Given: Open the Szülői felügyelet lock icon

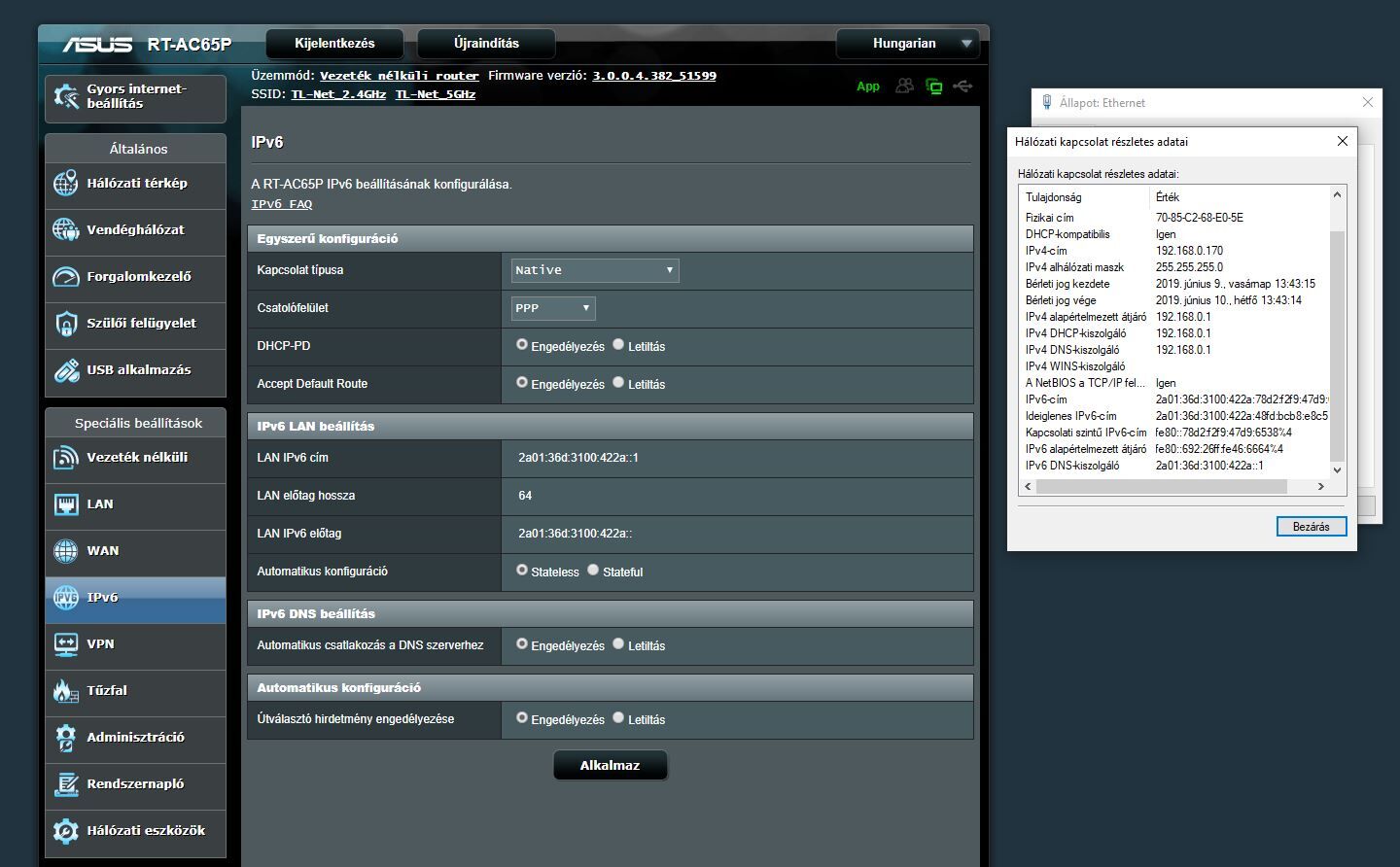Looking at the screenshot, I should [66, 323].
